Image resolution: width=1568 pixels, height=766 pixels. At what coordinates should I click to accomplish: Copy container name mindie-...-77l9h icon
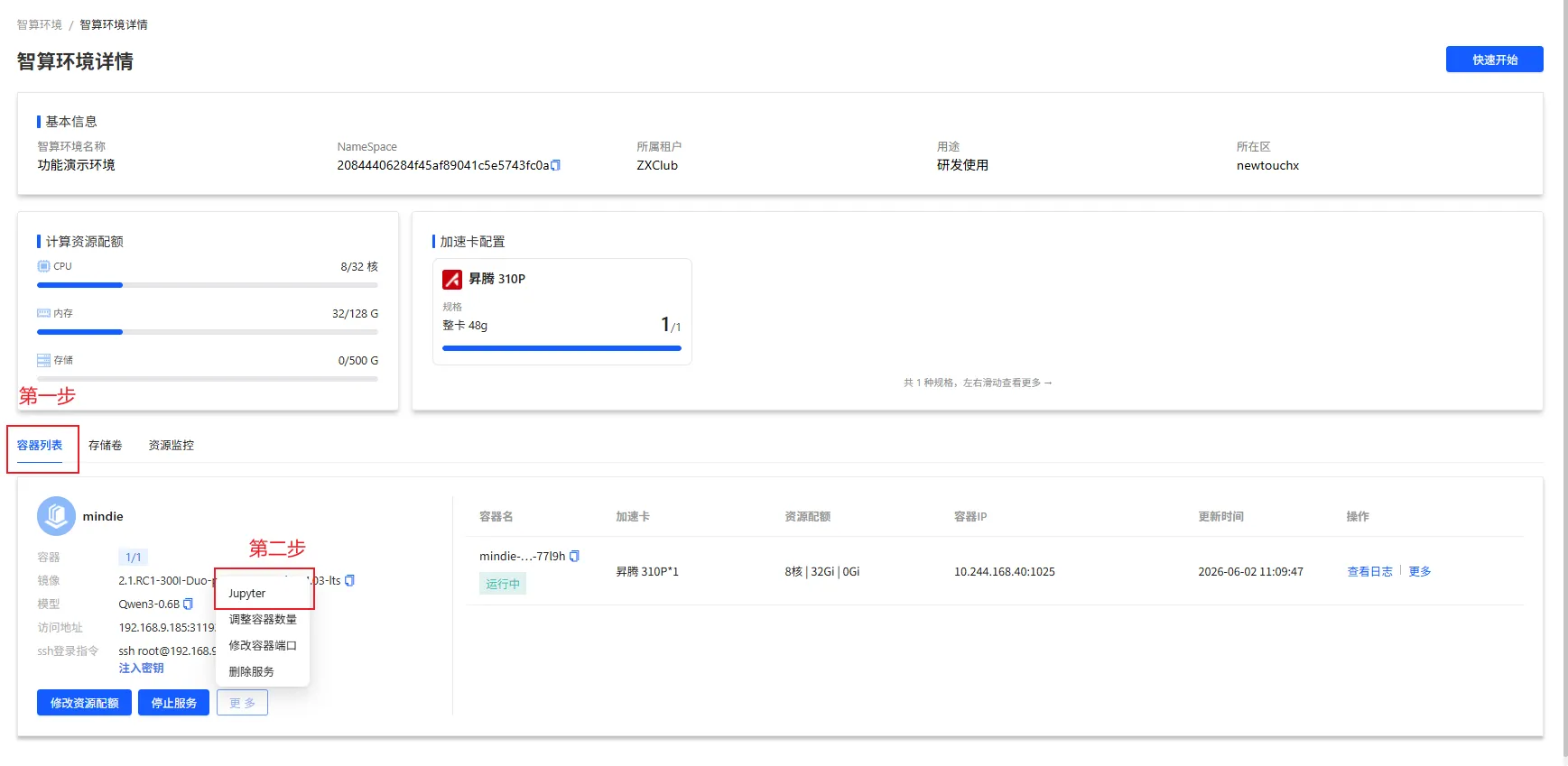574,556
